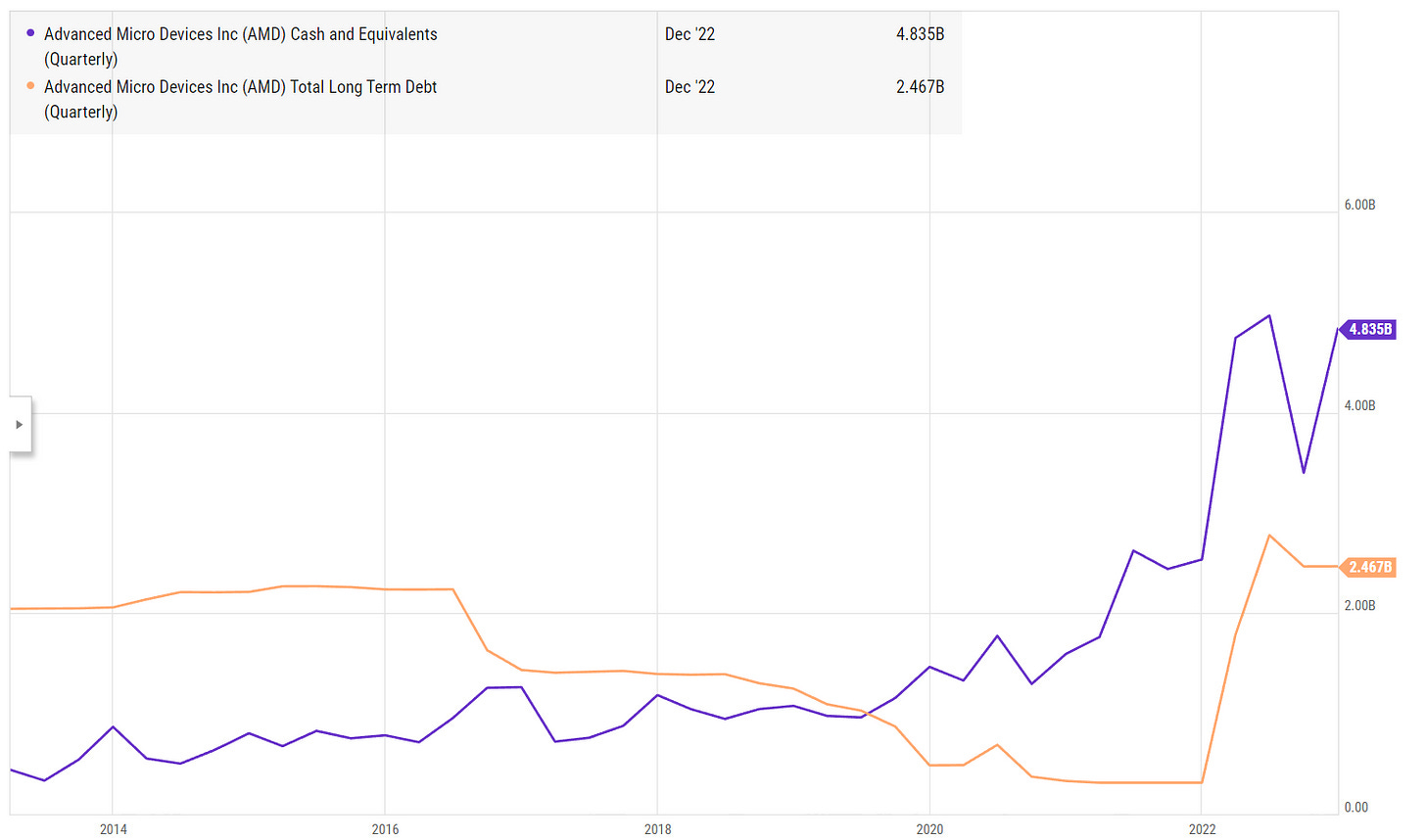This screenshot has height=840, width=1426.
Task: Click the 4.00B y-axis label
Action: click(x=1359, y=405)
